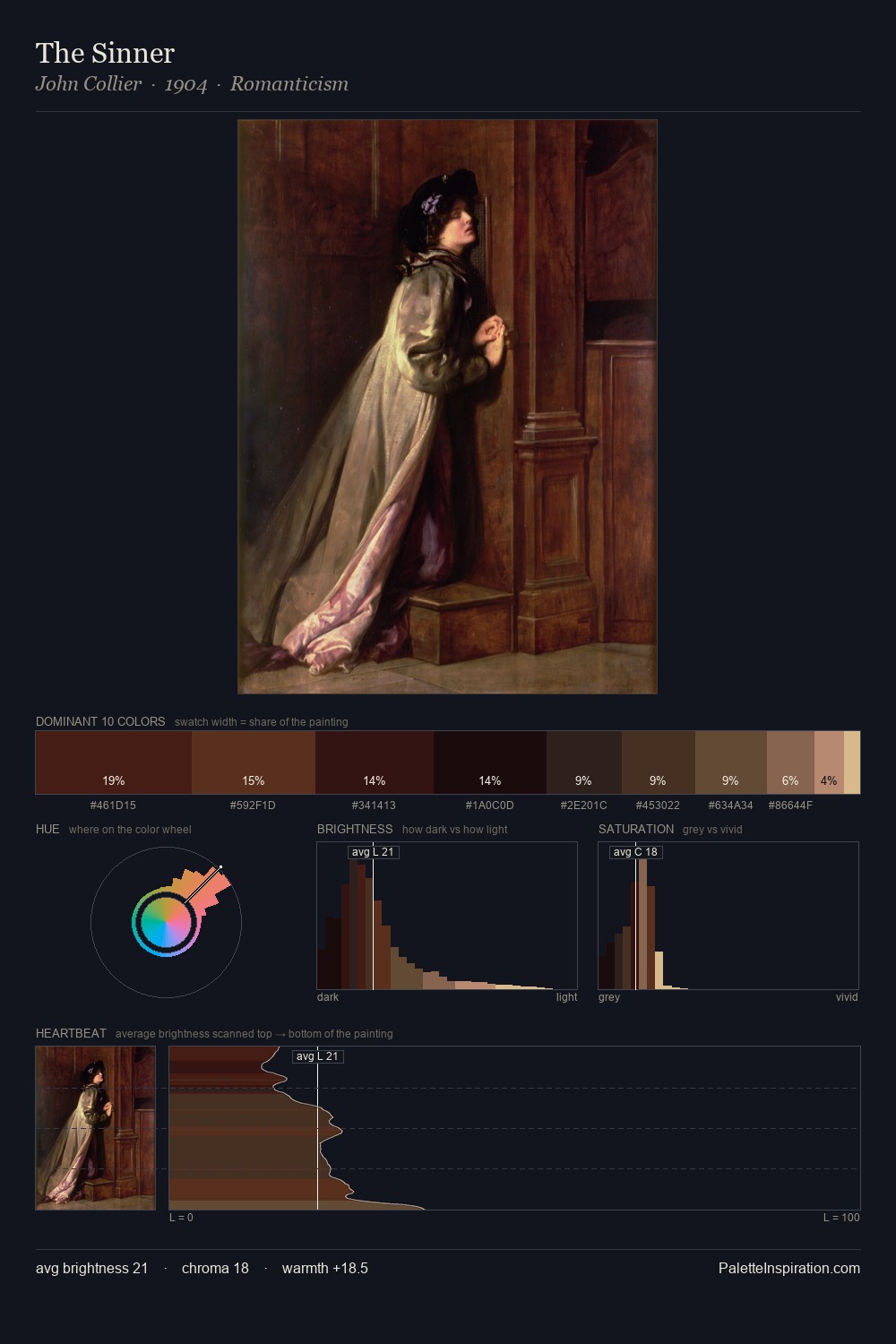Image resolution: width=896 pixels, height=1344 pixels.
Task: Click the 'dark' axis label
Action: 328,997
